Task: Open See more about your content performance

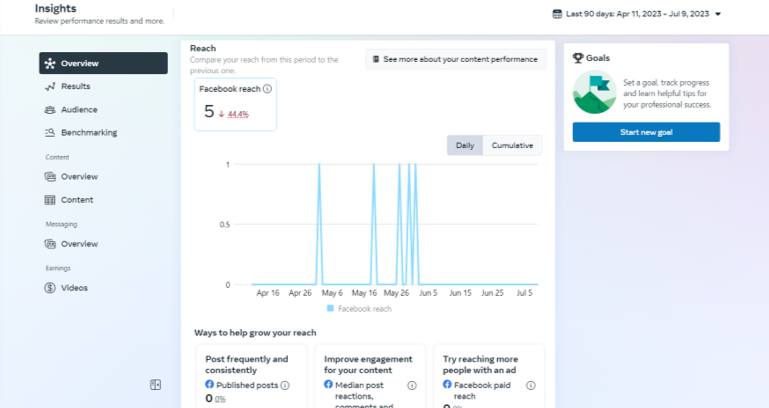Action: (x=456, y=59)
